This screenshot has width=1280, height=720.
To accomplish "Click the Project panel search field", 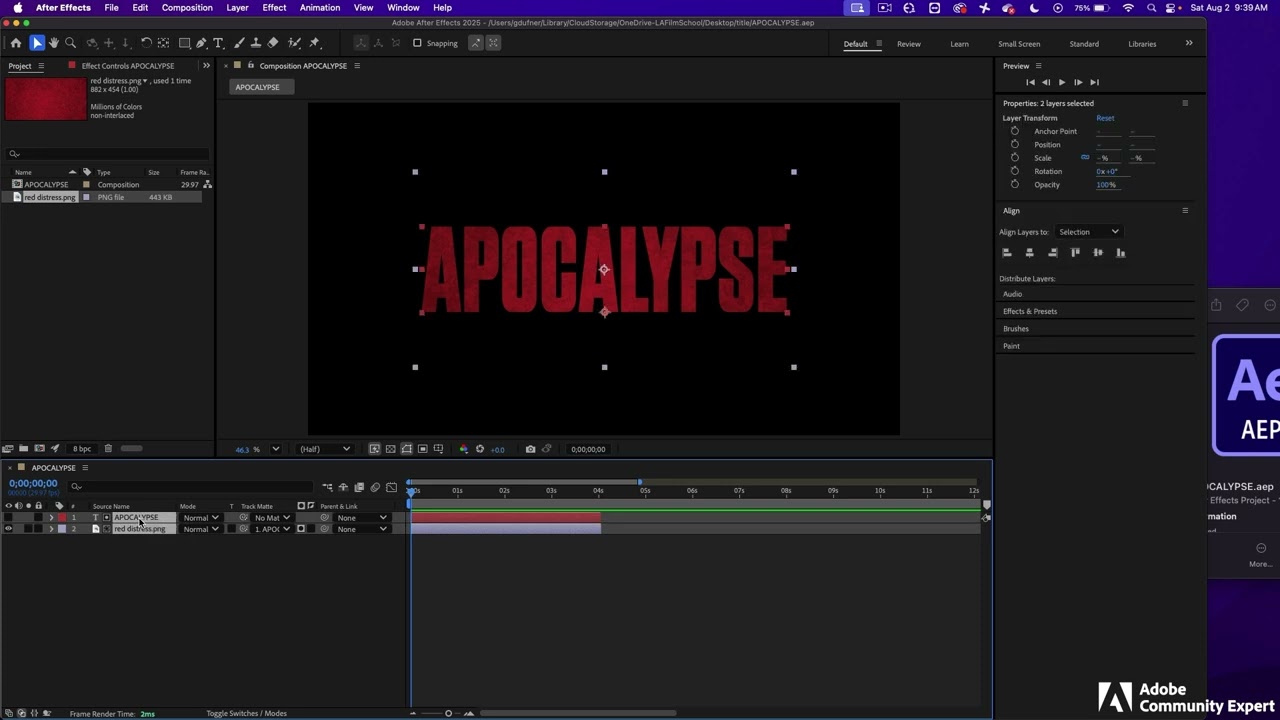I will 108,154.
